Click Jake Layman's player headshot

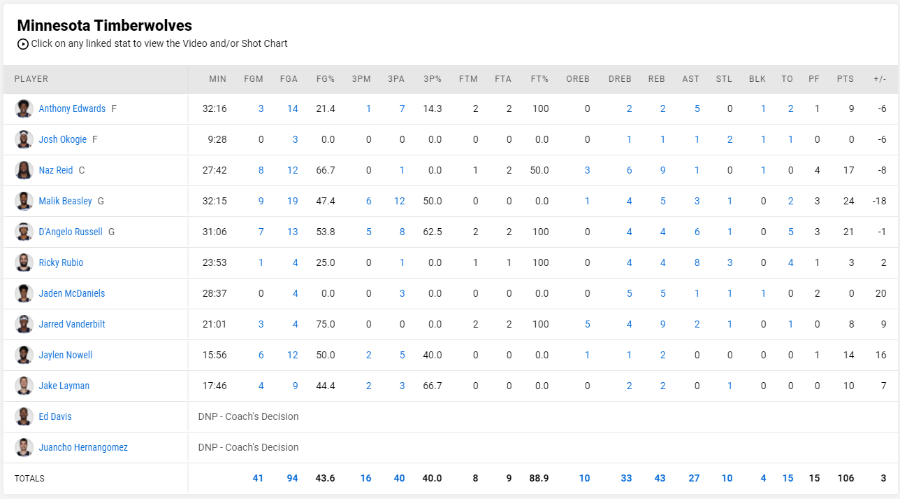[x=24, y=385]
